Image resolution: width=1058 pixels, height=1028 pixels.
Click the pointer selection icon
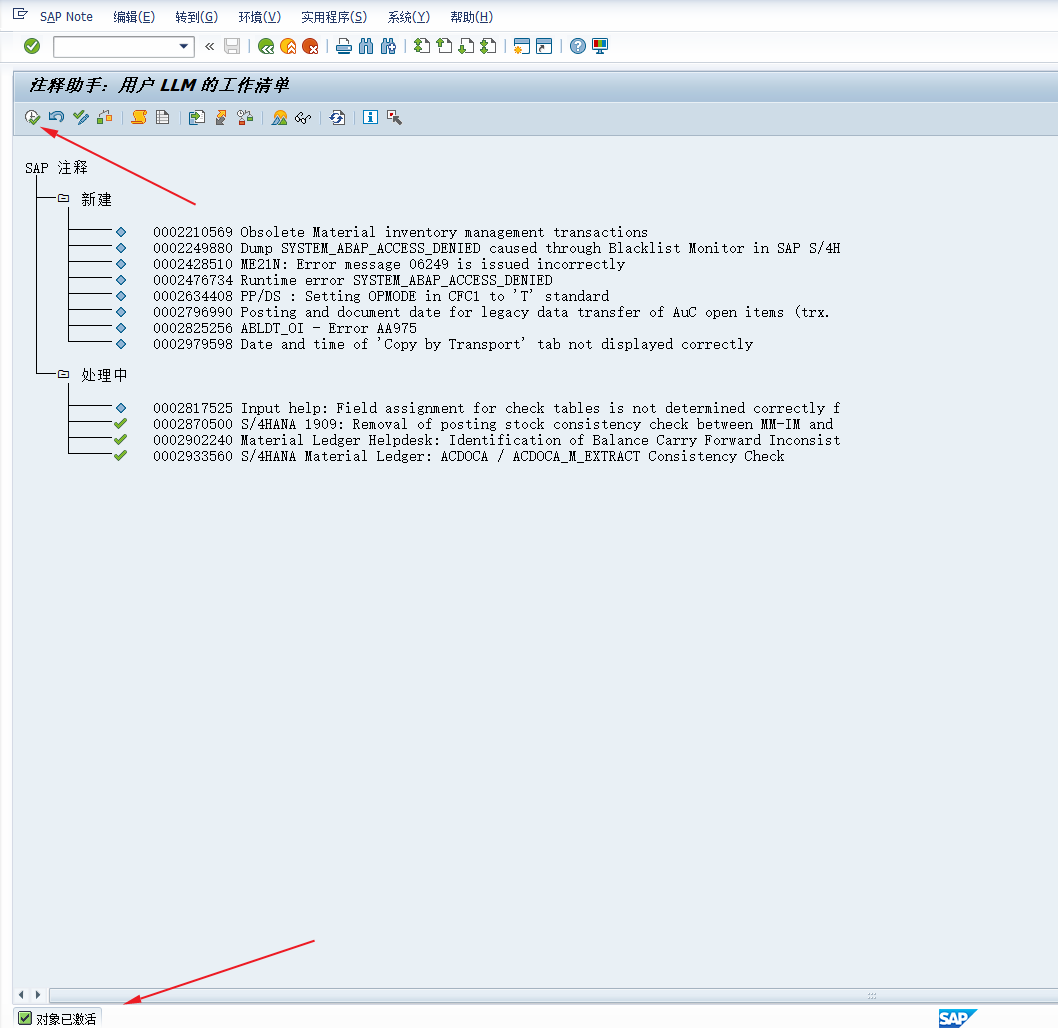pos(395,117)
